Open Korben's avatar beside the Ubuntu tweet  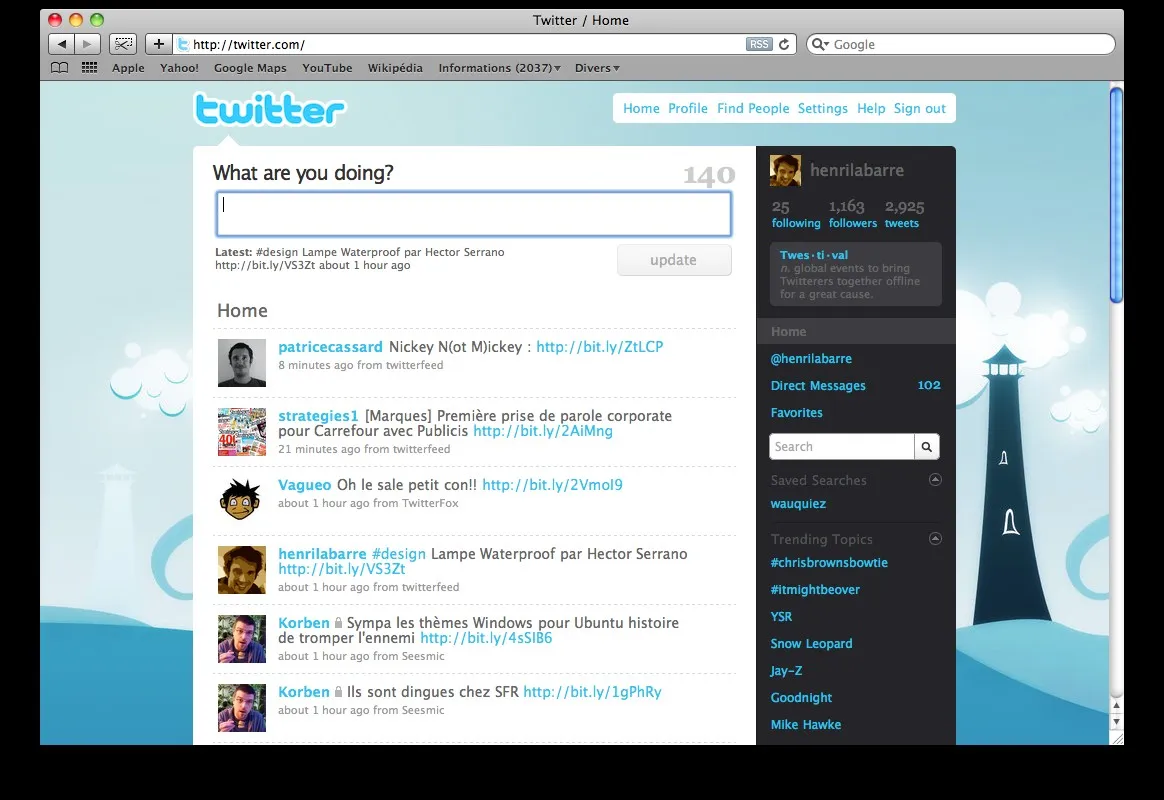(x=242, y=639)
